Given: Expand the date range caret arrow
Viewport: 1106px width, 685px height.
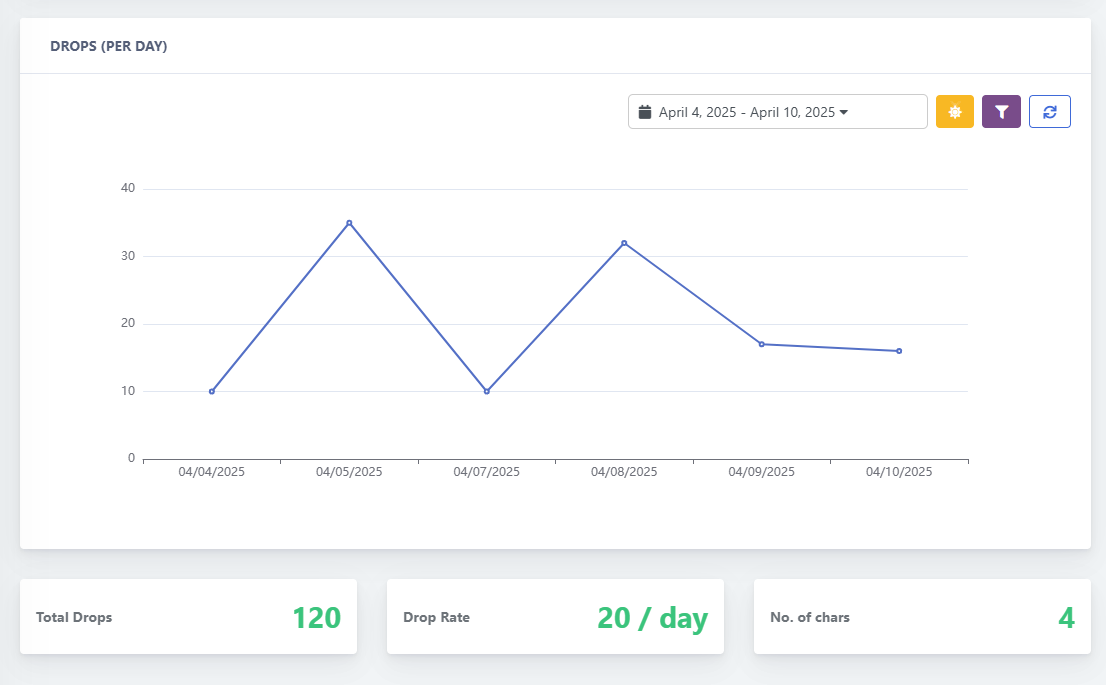Looking at the screenshot, I should click(x=844, y=113).
